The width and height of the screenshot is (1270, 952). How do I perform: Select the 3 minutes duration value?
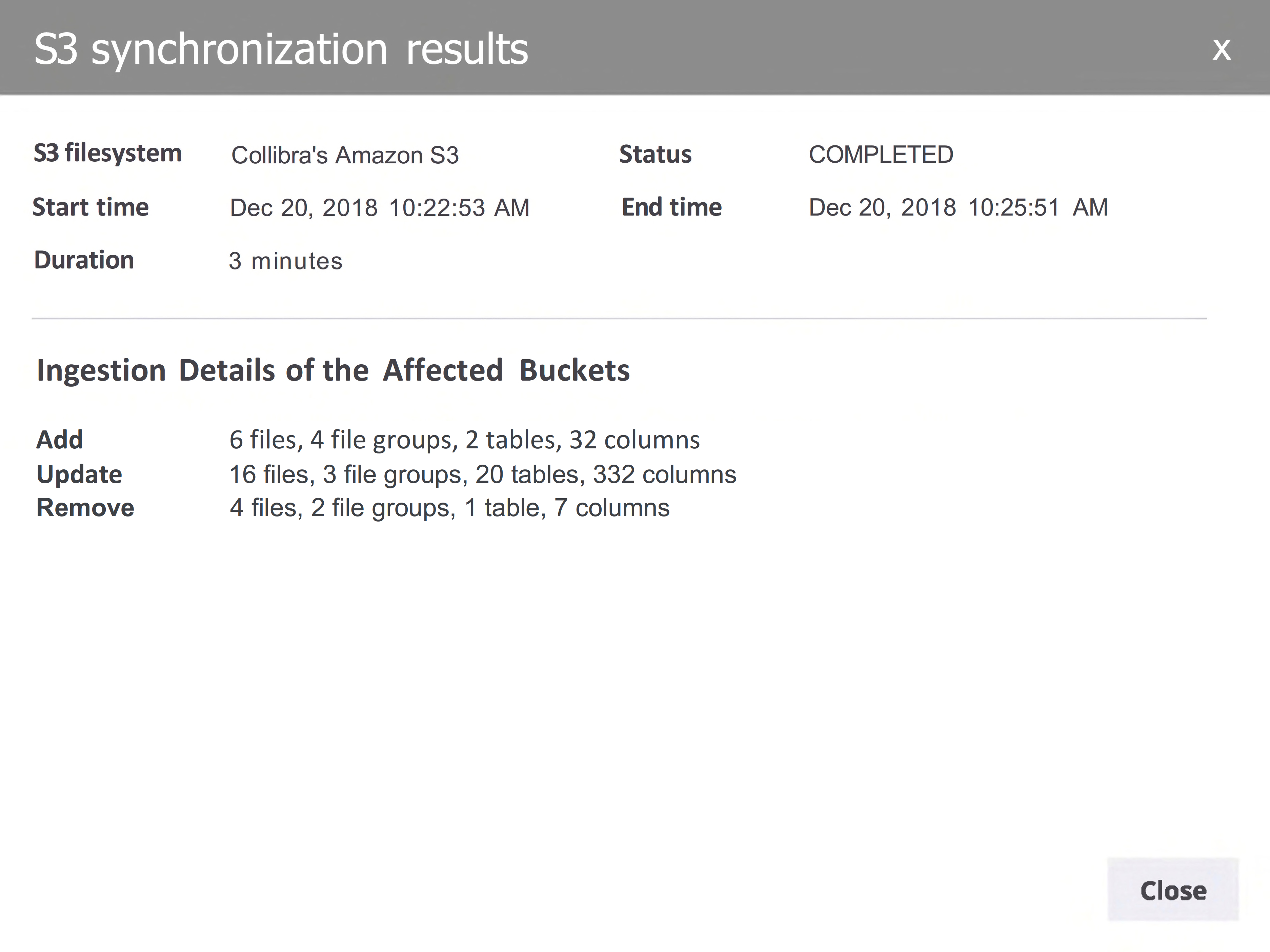coord(285,261)
